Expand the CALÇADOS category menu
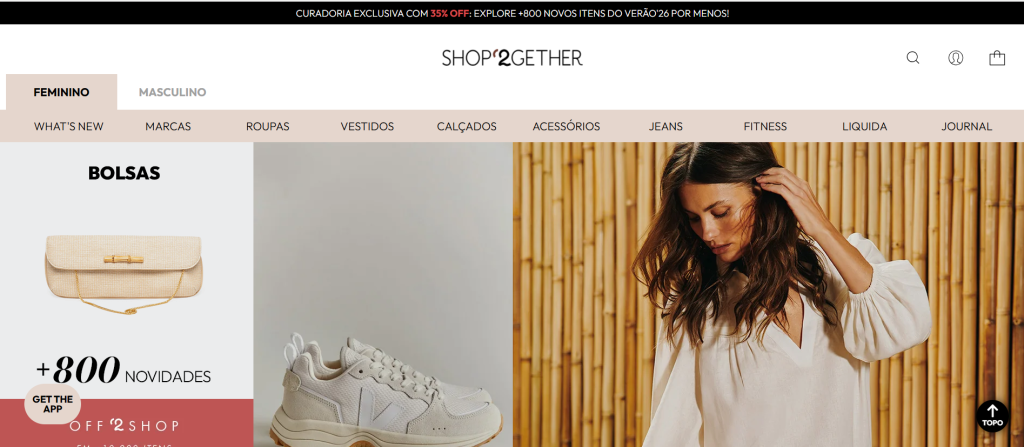The height and width of the screenshot is (447, 1024). coord(466,126)
